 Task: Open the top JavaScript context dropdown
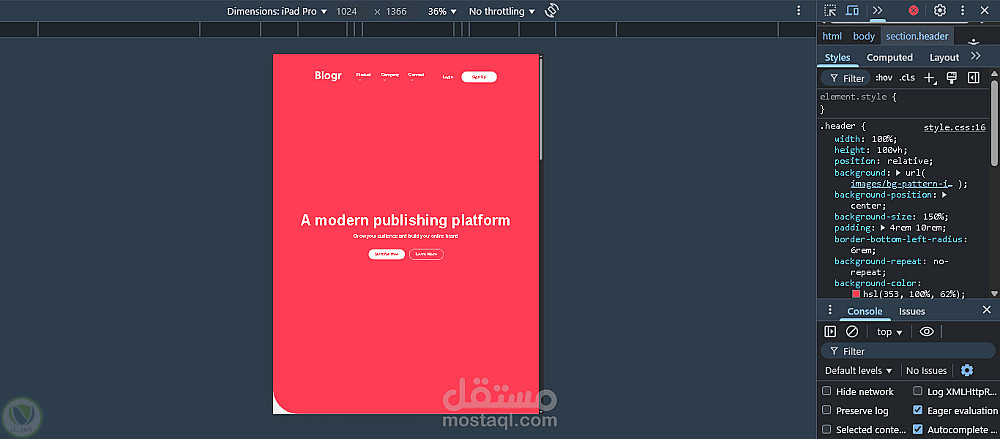coord(890,332)
